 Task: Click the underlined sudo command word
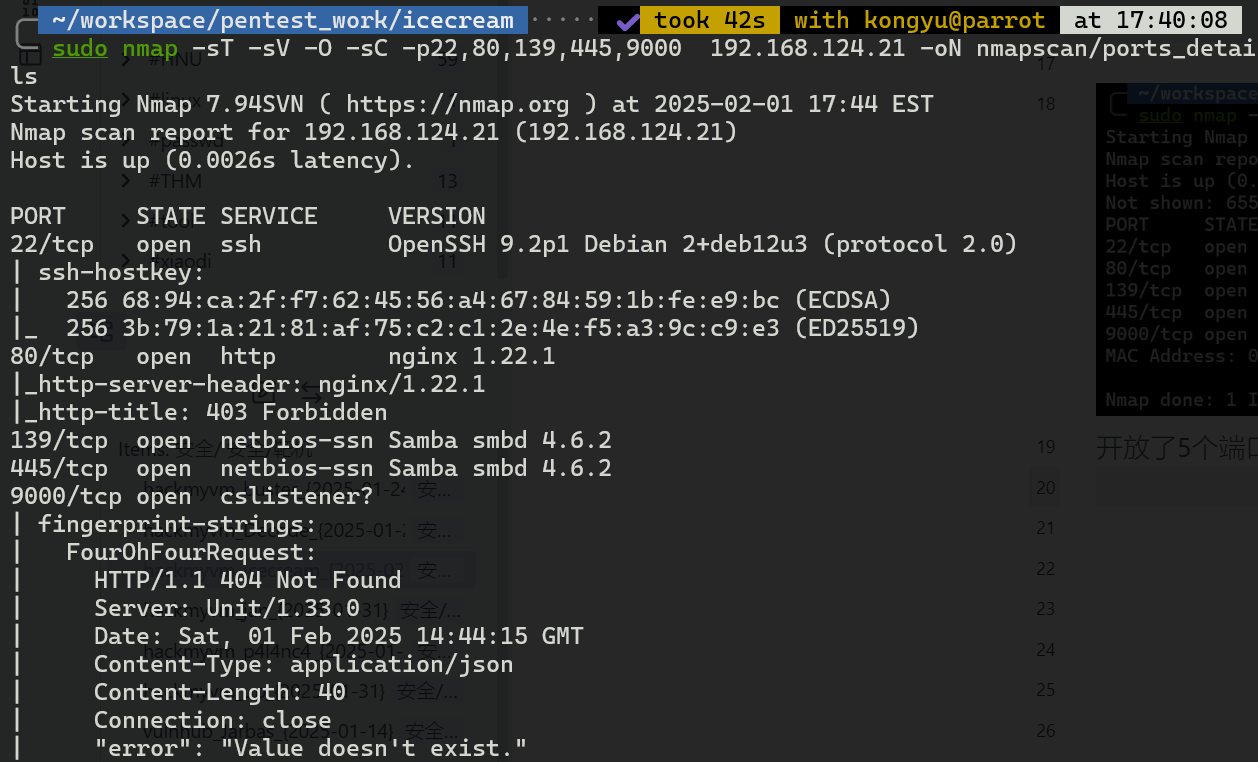(x=80, y=48)
